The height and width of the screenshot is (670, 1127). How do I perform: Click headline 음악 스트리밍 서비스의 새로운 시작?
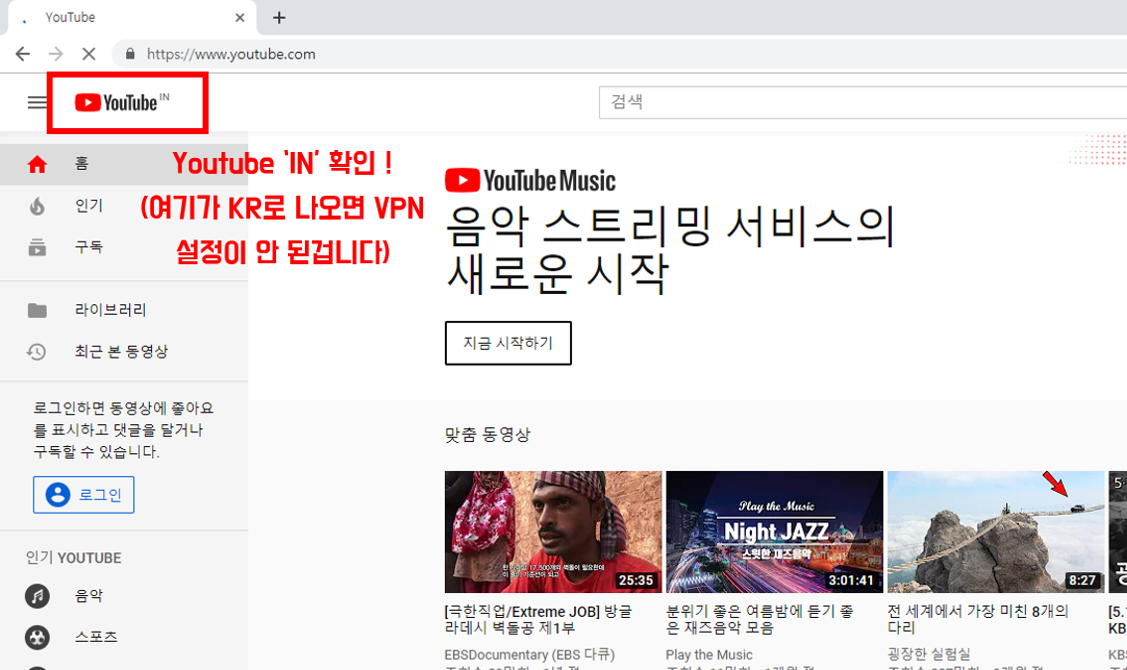pos(670,249)
